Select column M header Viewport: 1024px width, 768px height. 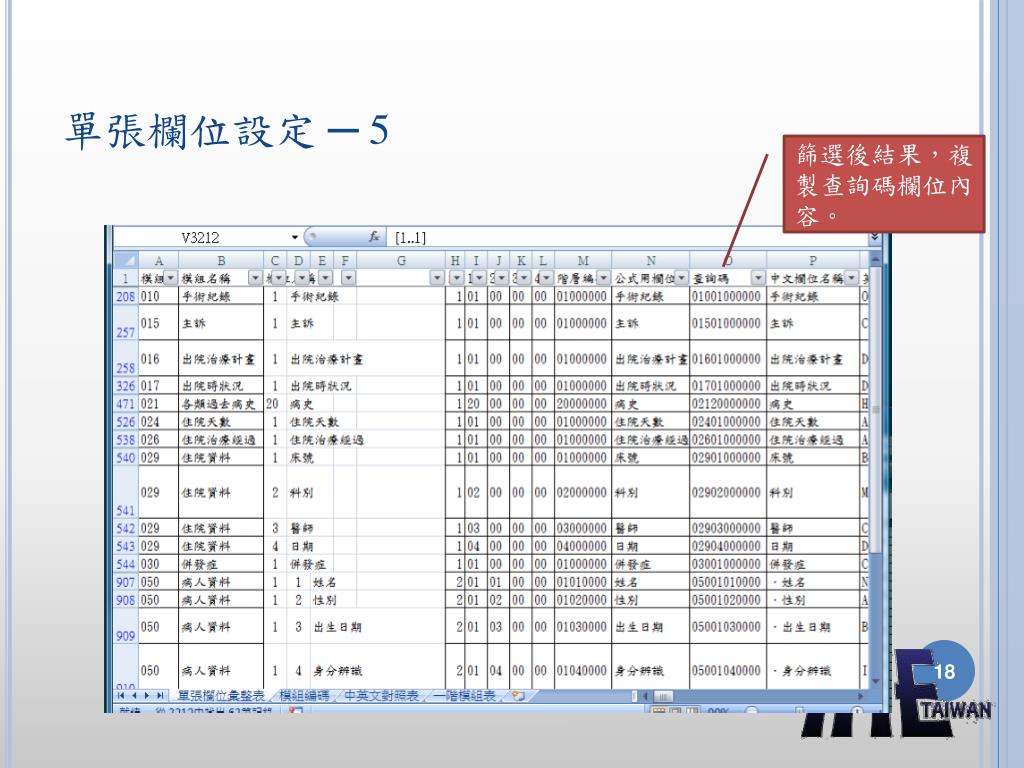click(x=583, y=261)
